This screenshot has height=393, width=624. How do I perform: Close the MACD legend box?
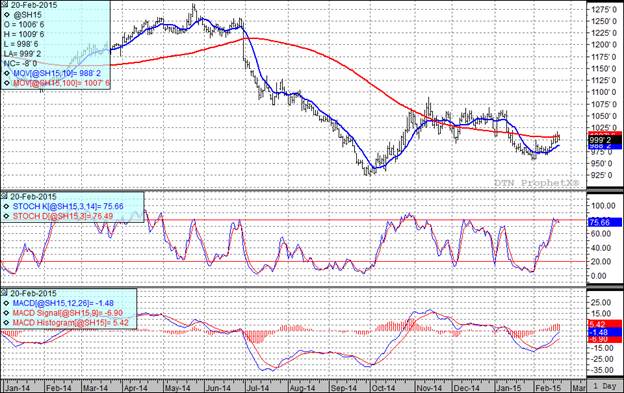tap(4, 293)
